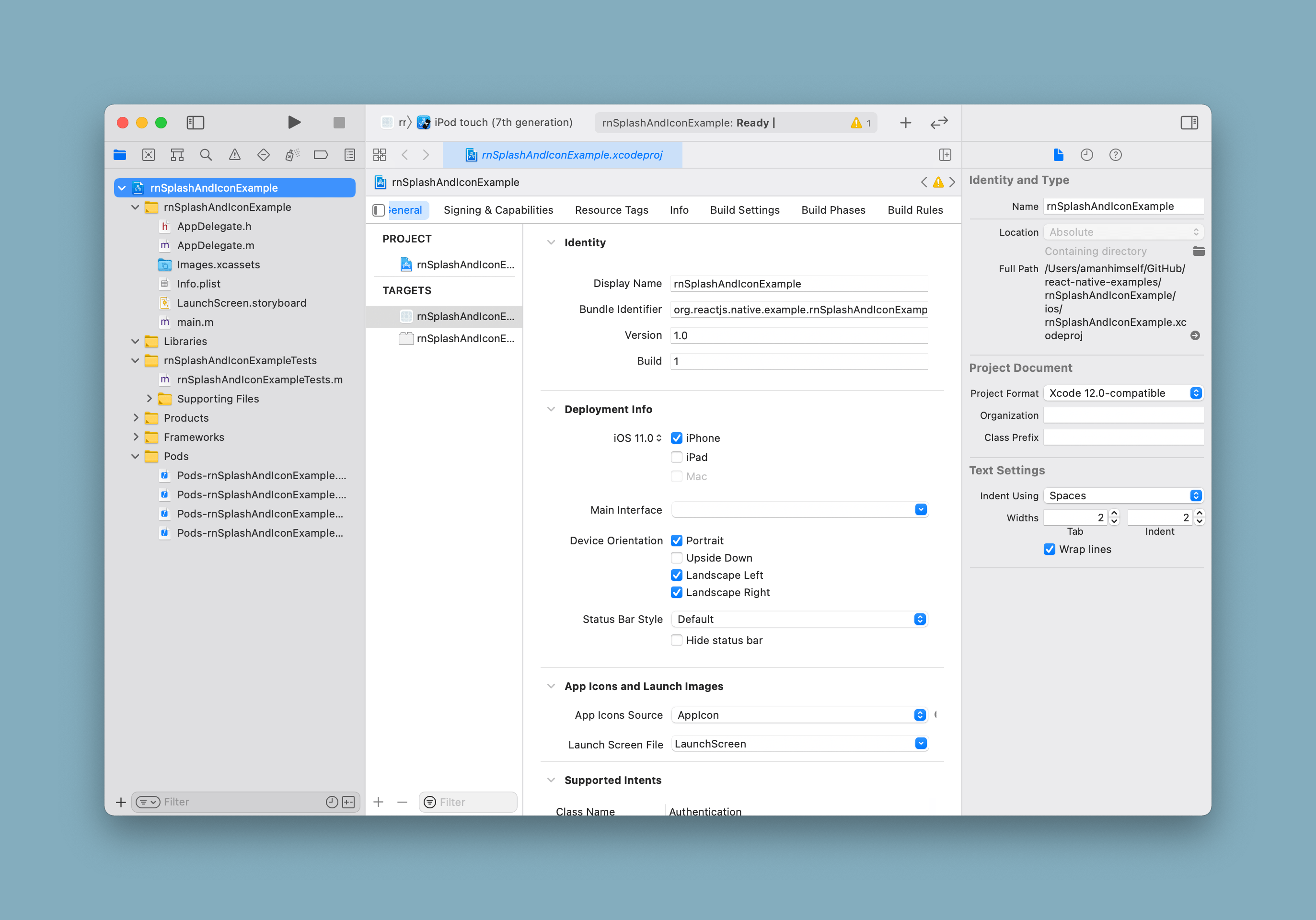Open the Symbol navigator
The image size is (1316, 920).
point(177,155)
